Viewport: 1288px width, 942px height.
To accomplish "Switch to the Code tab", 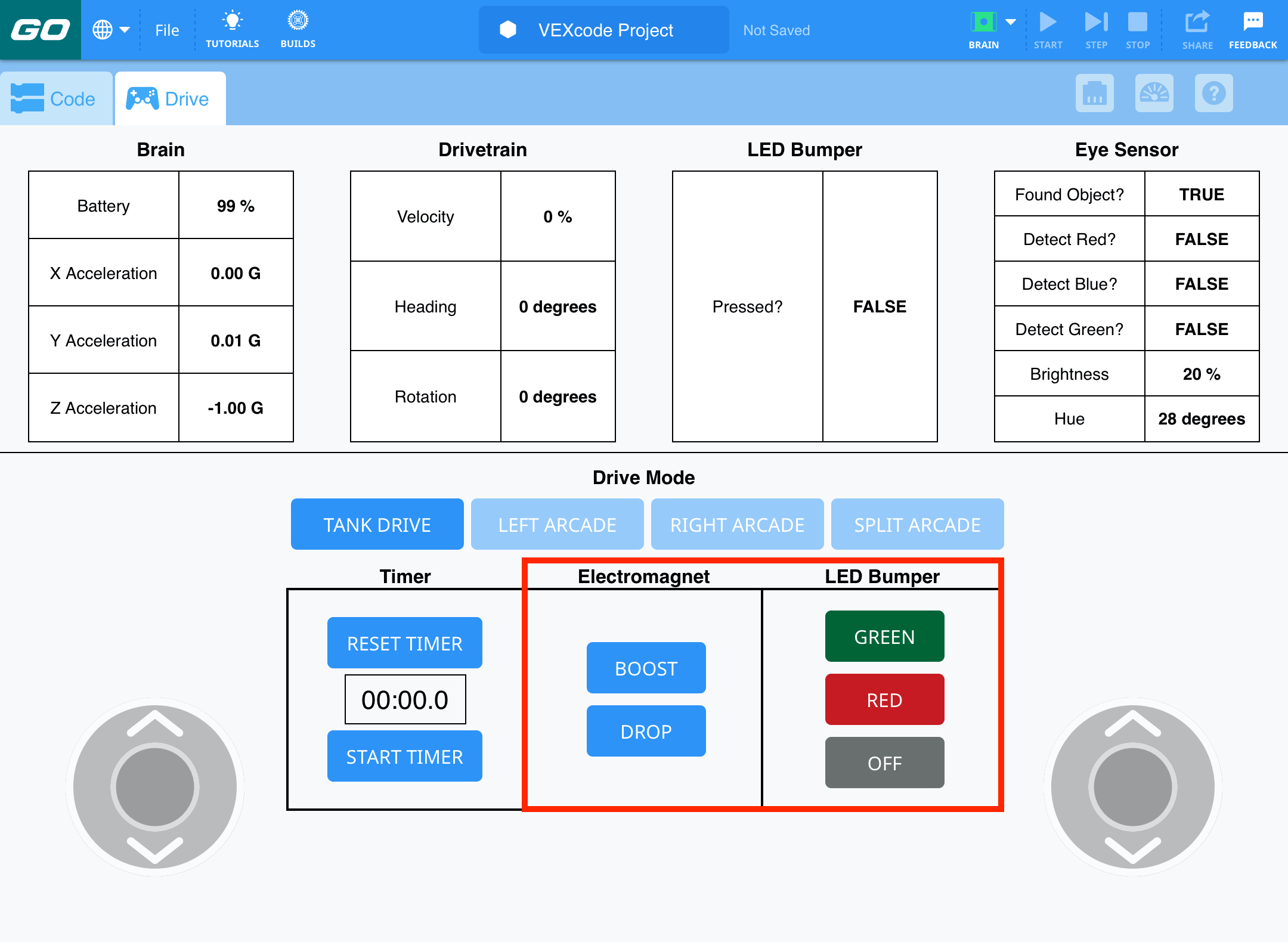I will click(56, 98).
